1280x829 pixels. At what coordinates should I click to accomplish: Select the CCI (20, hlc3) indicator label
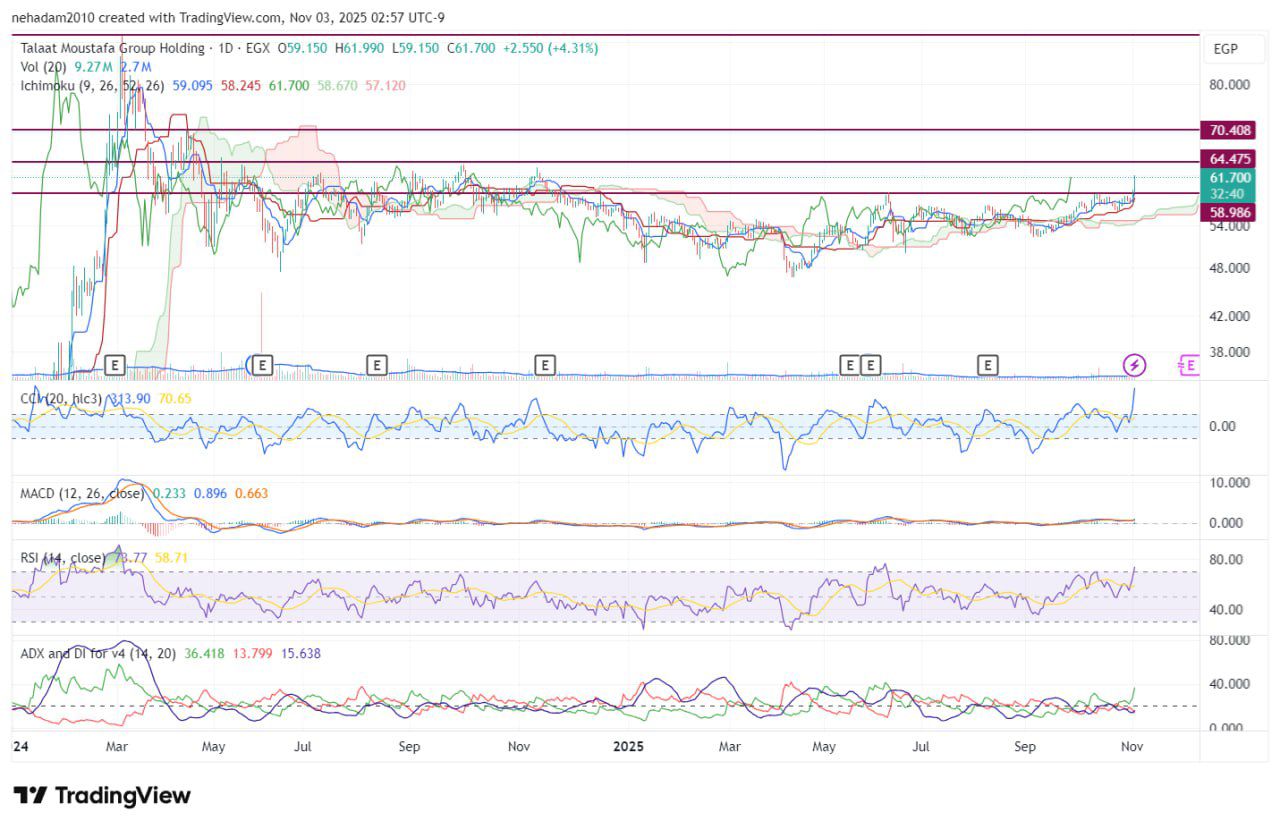(x=61, y=399)
